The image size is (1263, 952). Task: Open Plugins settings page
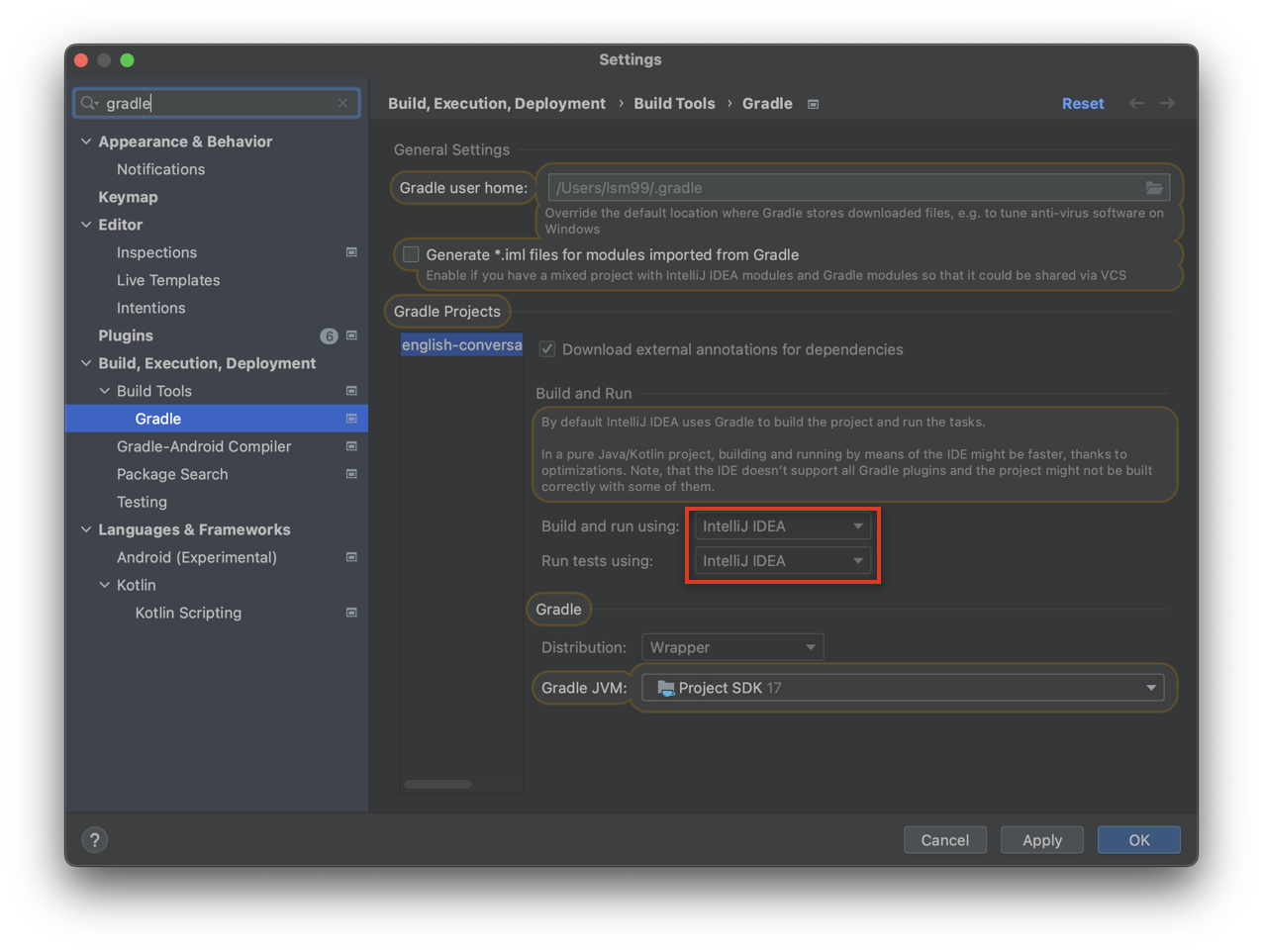pos(126,335)
